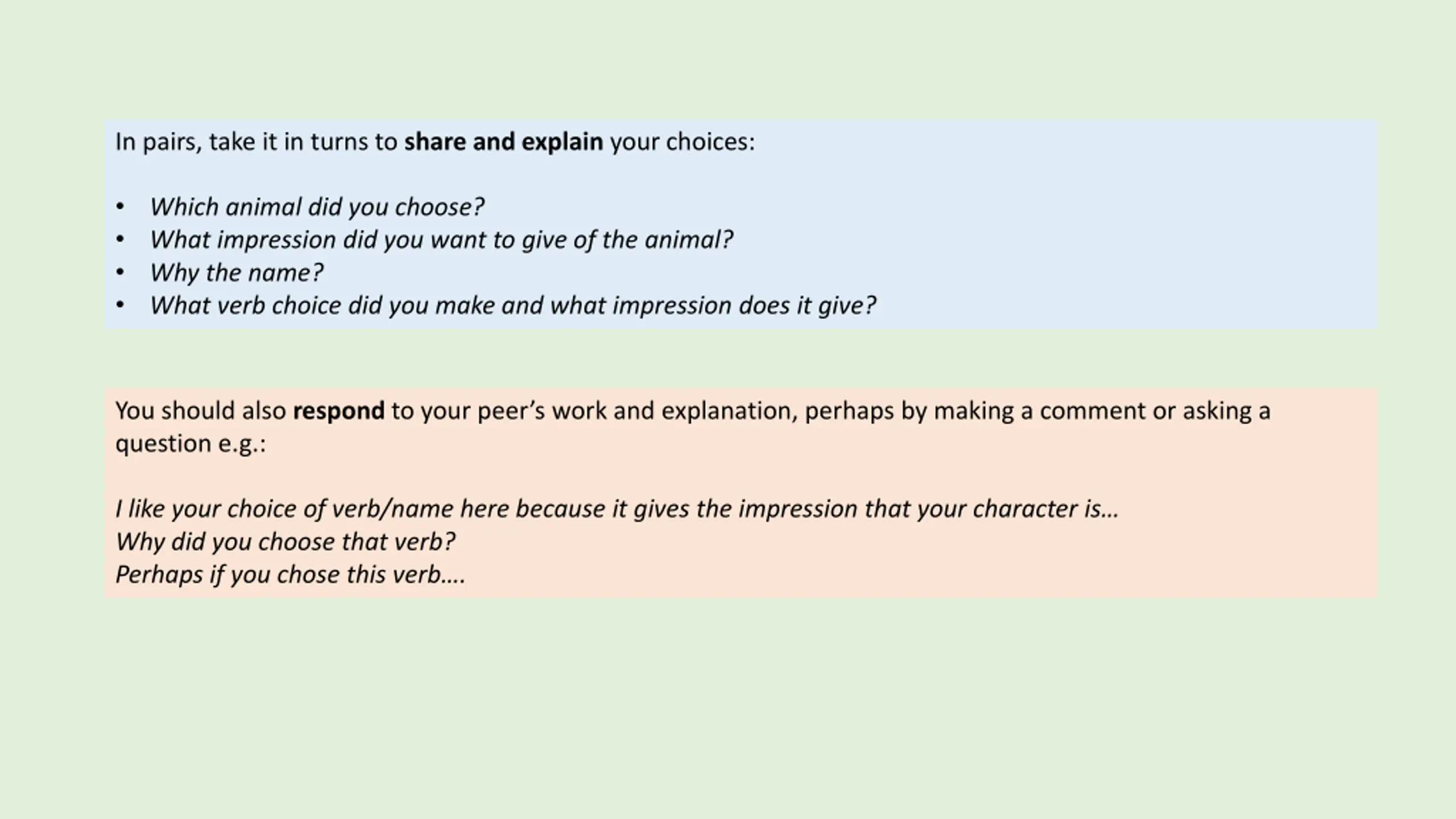The width and height of the screenshot is (1456, 819).
Task: Select the bullet about impression of the animal
Action: (x=441, y=240)
